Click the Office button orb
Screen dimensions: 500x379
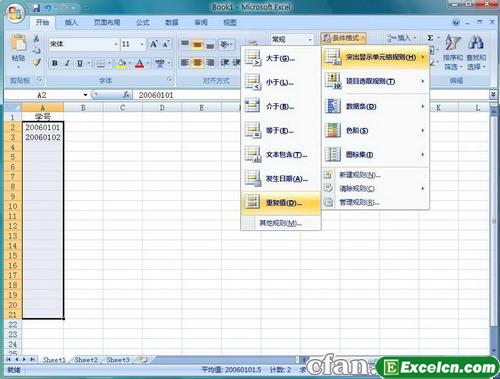[16, 14]
